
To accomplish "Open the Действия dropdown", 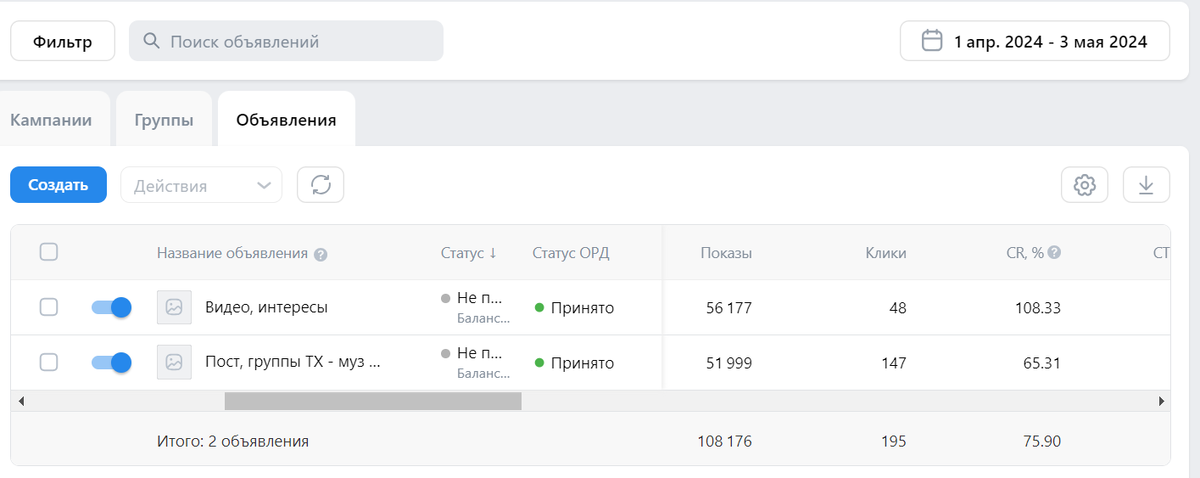I will [x=201, y=185].
